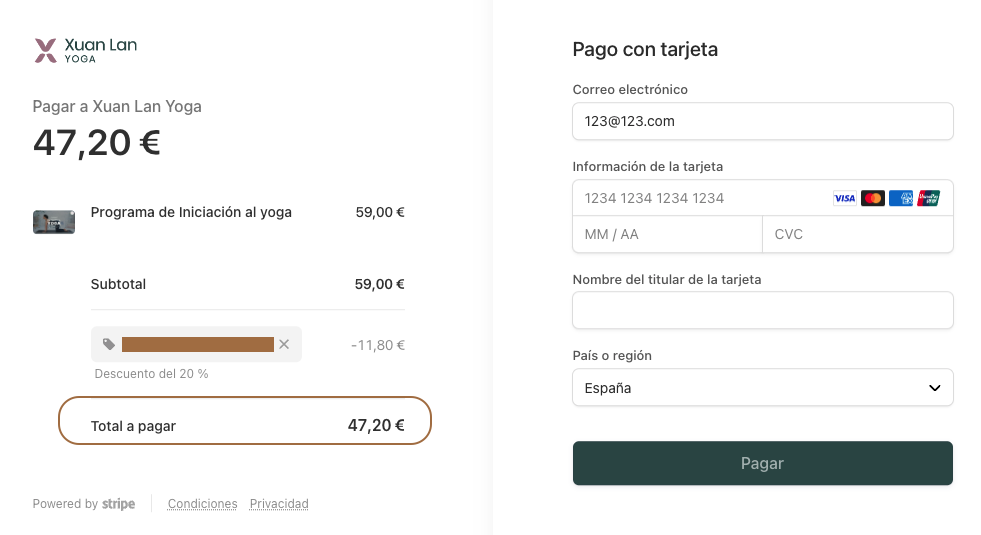The width and height of the screenshot is (981, 535).
Task: Click the MM / AA expiry field
Action: coord(667,234)
